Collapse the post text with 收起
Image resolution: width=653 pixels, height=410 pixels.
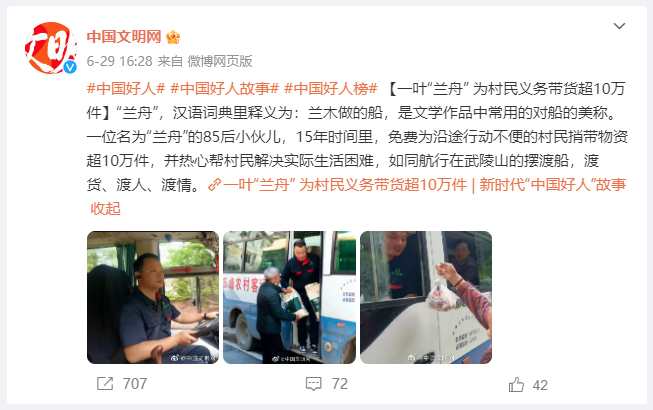tap(105, 209)
